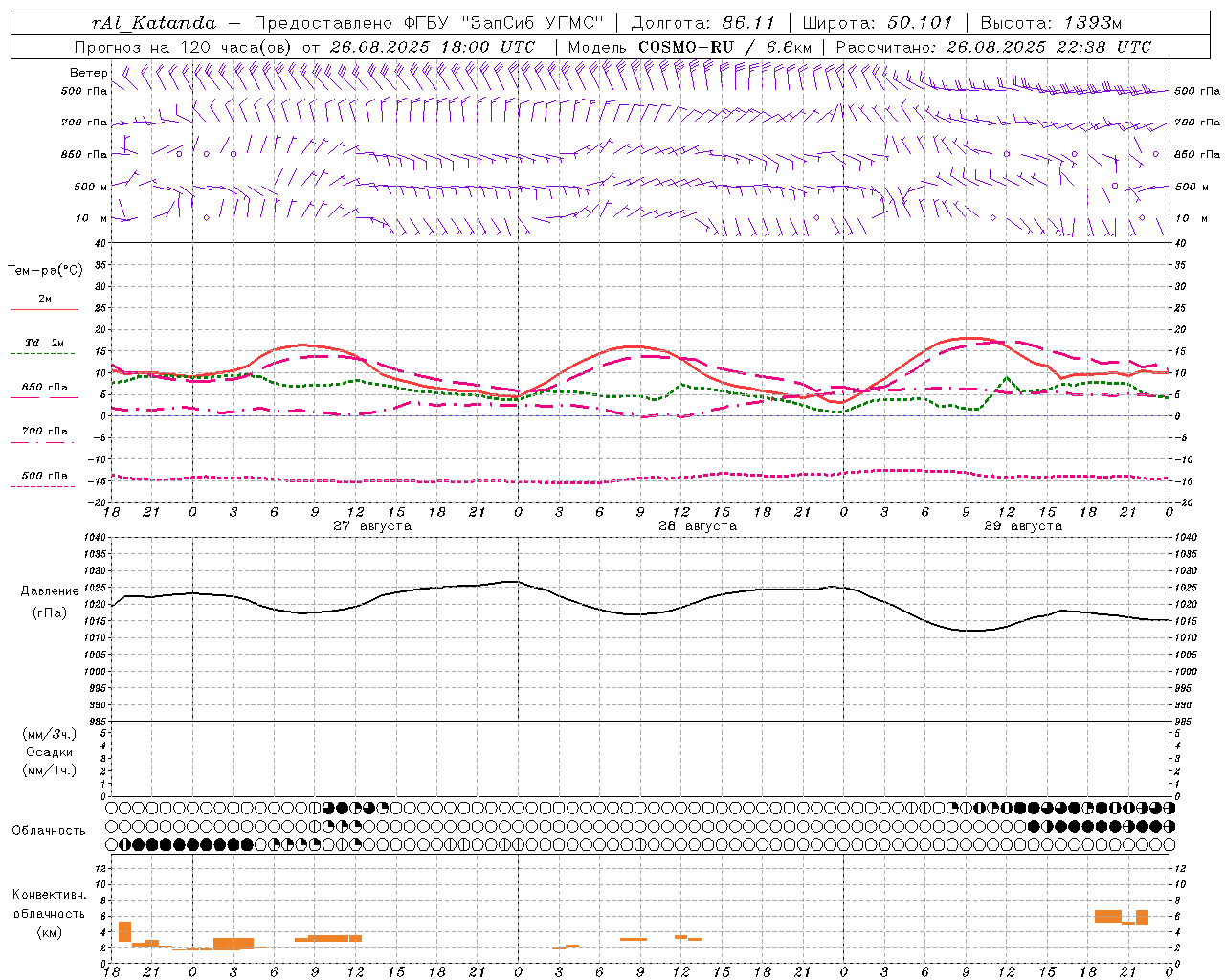This screenshot has width=1225, height=980.
Task: Click the Осадки panel label
Action: pyautogui.click(x=50, y=752)
